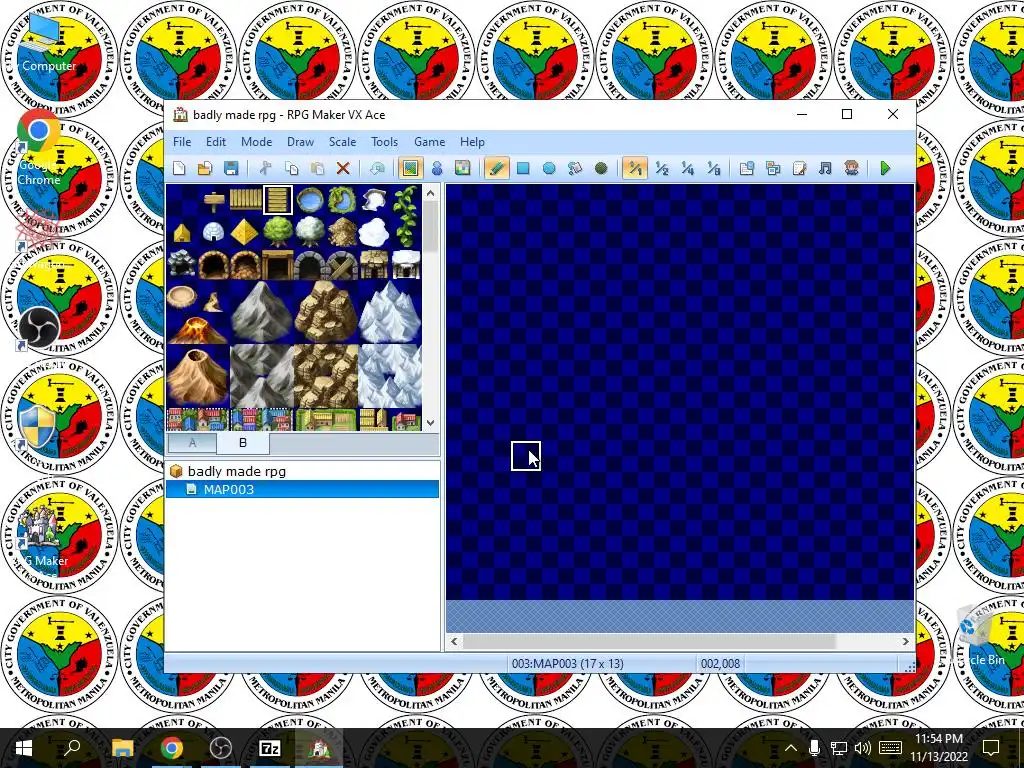Click the Cut scissors icon

[265, 168]
